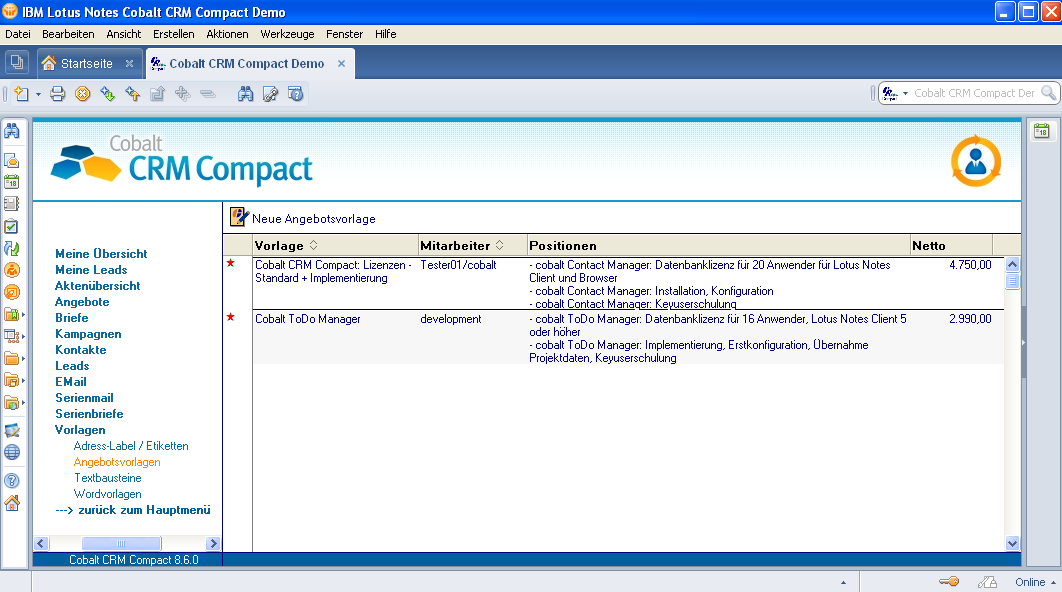This screenshot has height=592, width=1062.
Task: Open the Hilfe menu
Action: (385, 34)
